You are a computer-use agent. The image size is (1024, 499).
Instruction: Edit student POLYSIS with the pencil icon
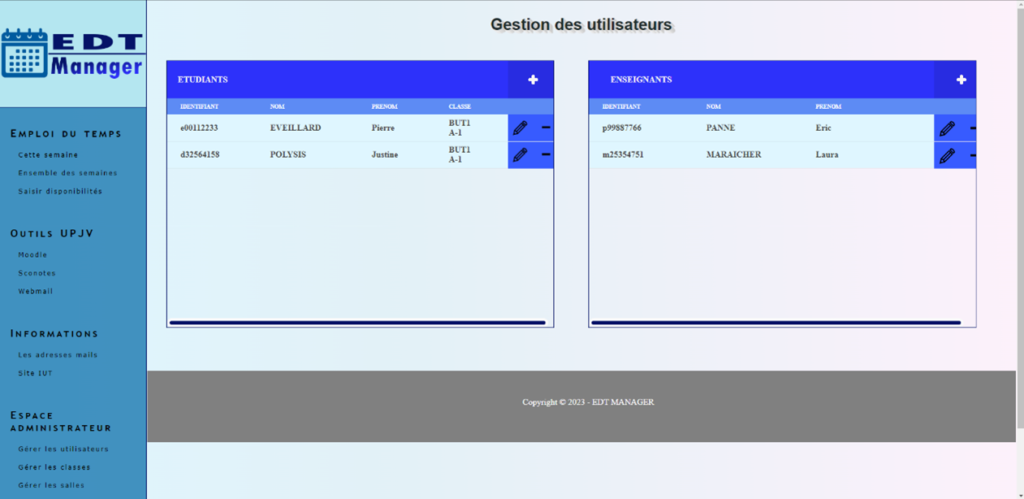pyautogui.click(x=520, y=155)
